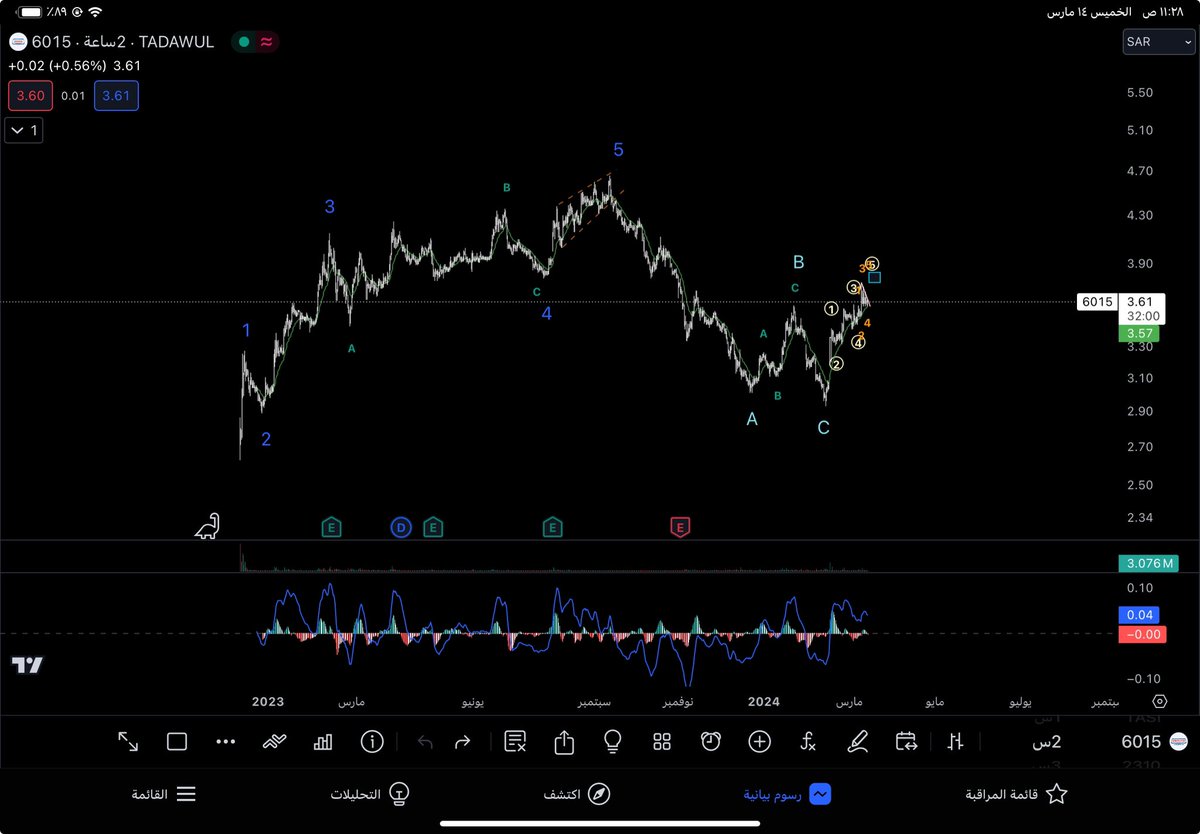Open the three-dots more options
1200x834 pixels.
225,742
